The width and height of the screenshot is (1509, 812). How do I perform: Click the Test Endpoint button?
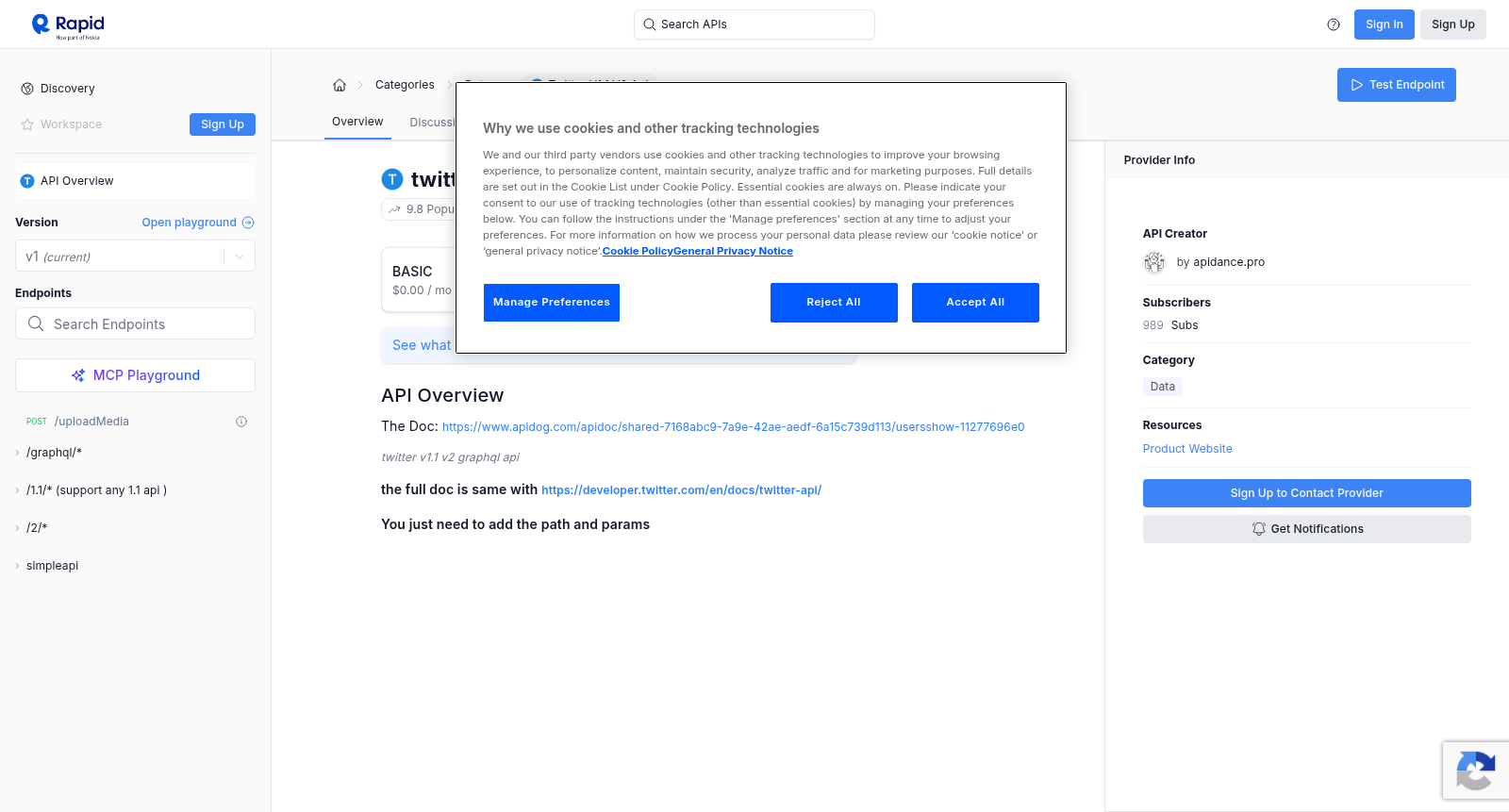[x=1396, y=85]
